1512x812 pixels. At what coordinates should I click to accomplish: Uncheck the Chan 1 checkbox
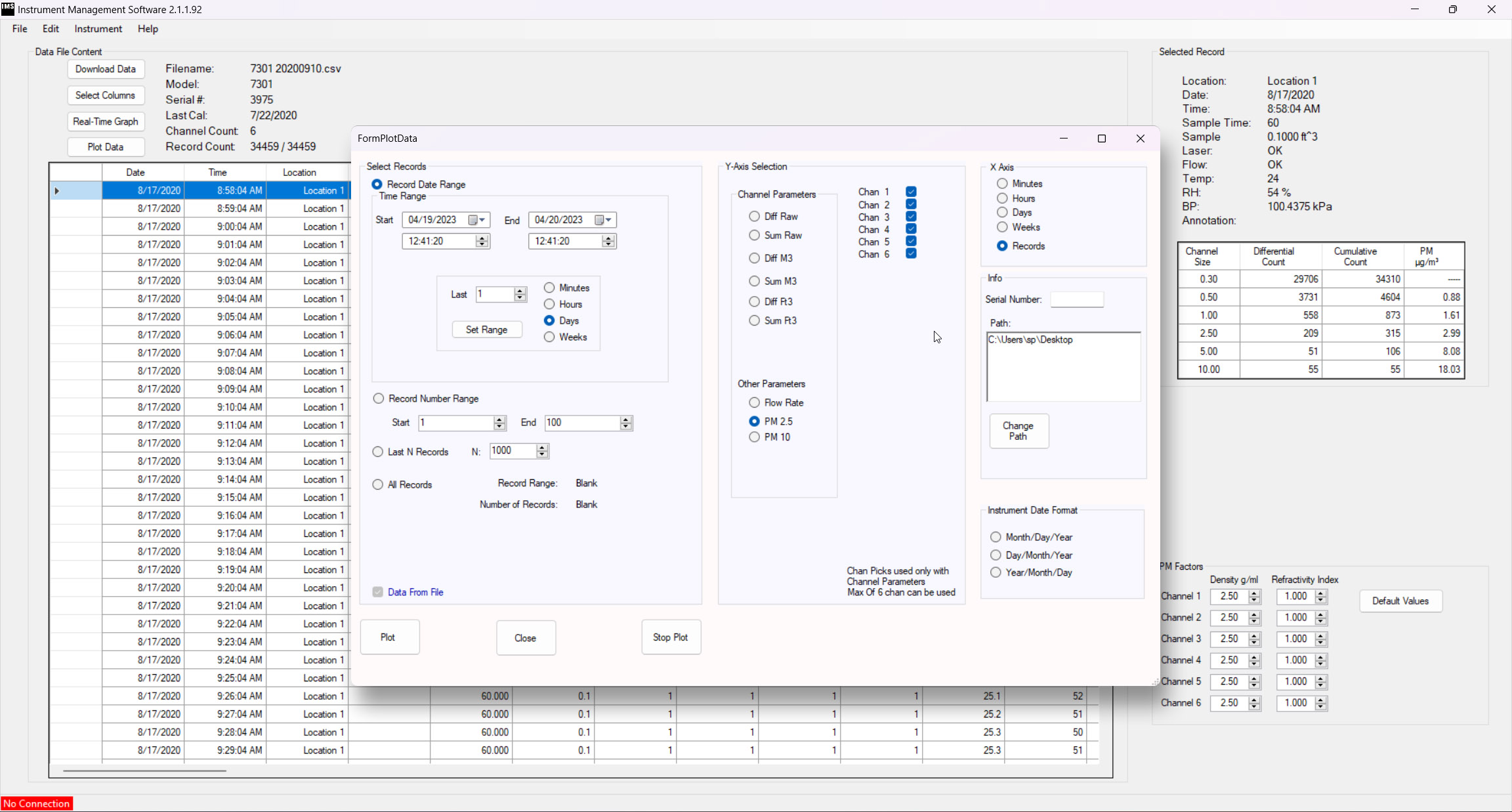(911, 192)
